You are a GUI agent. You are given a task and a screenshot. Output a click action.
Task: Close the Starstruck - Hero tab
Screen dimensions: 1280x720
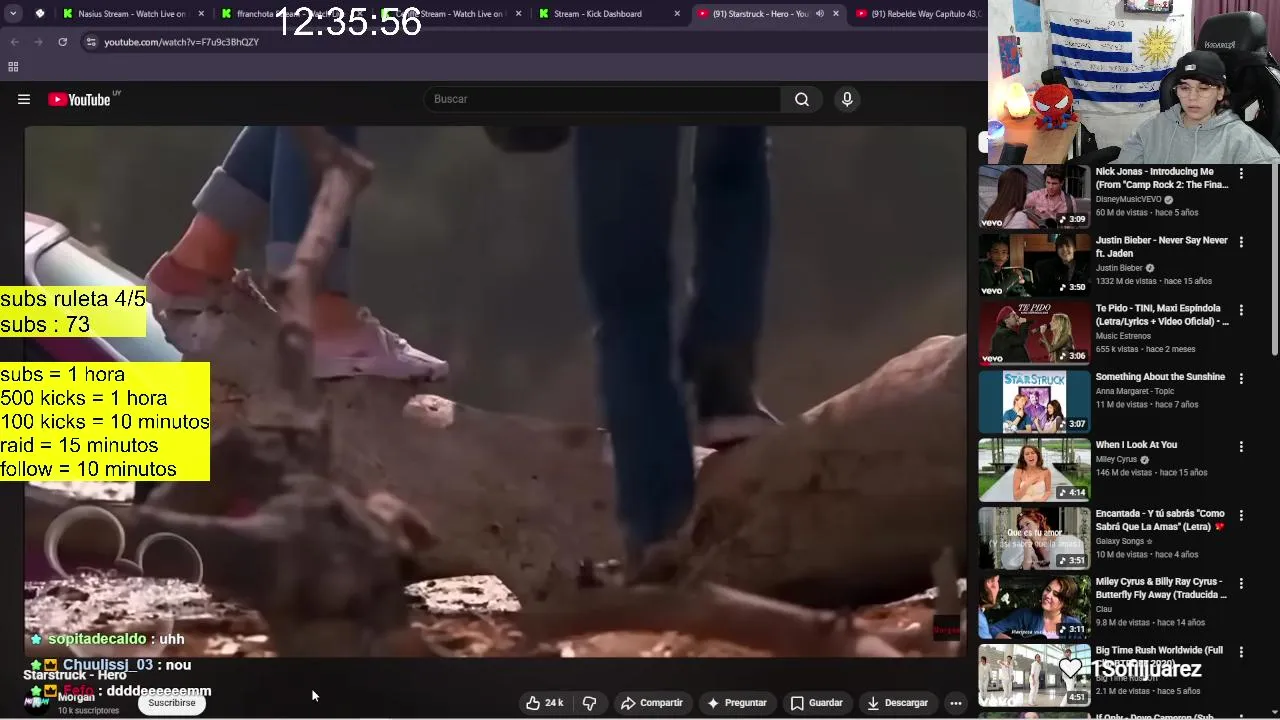click(836, 14)
